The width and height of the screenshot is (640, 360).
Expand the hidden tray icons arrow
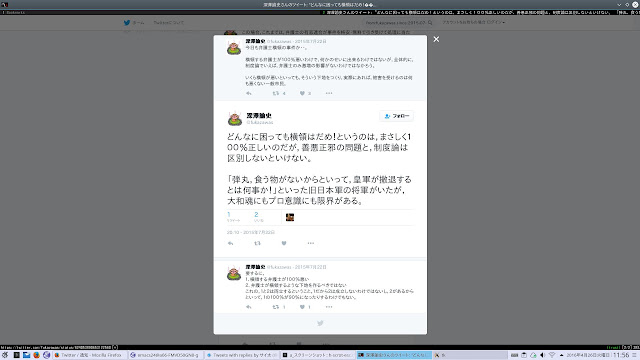tap(562, 355)
